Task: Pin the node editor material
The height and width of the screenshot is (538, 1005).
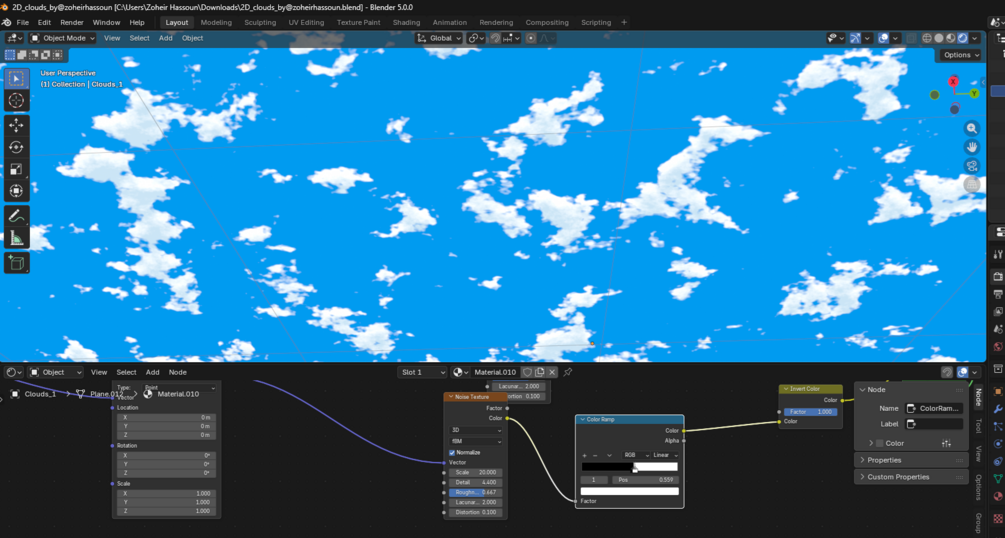Action: click(567, 372)
